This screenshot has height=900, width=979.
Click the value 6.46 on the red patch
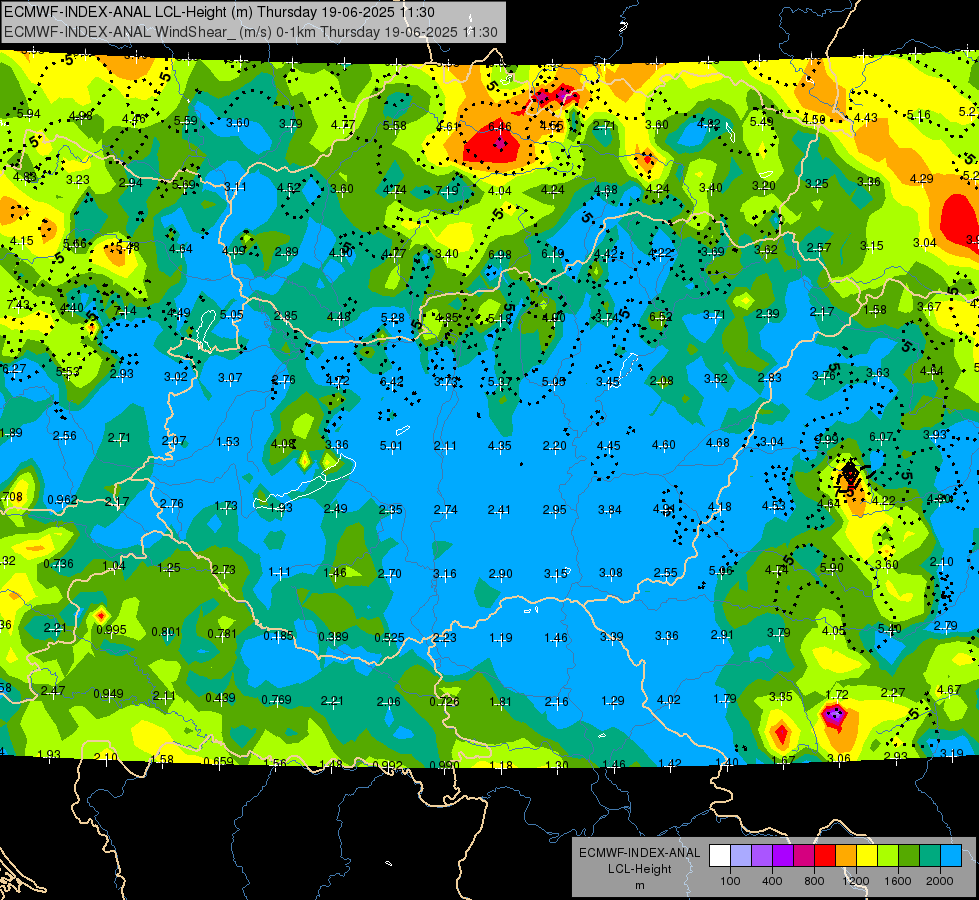coord(499,127)
